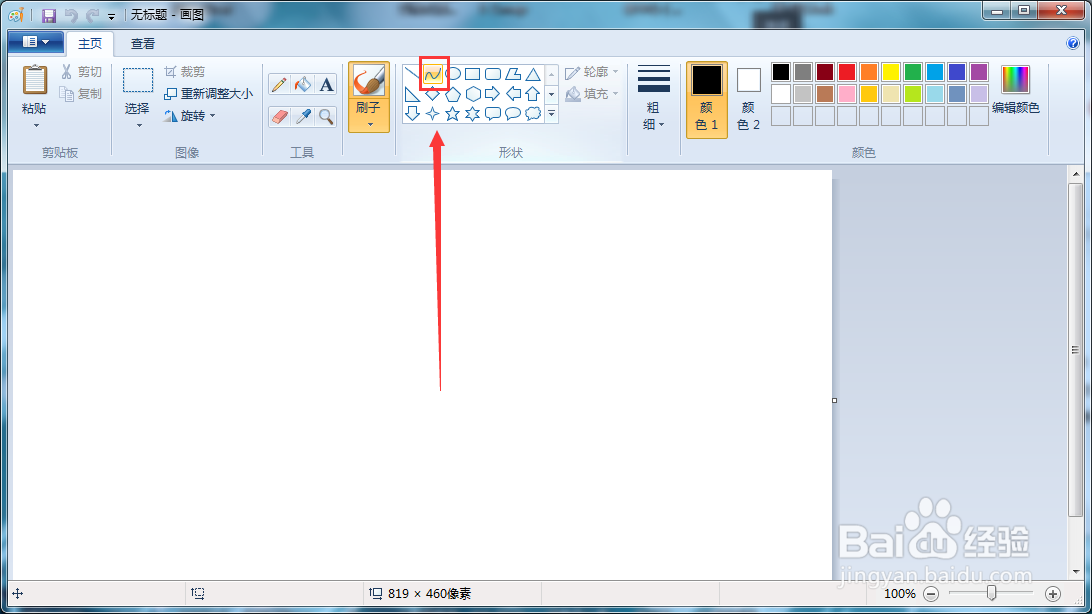This screenshot has height=614, width=1092.
Task: Click Resize (重新调整大小) button
Action: 208,93
